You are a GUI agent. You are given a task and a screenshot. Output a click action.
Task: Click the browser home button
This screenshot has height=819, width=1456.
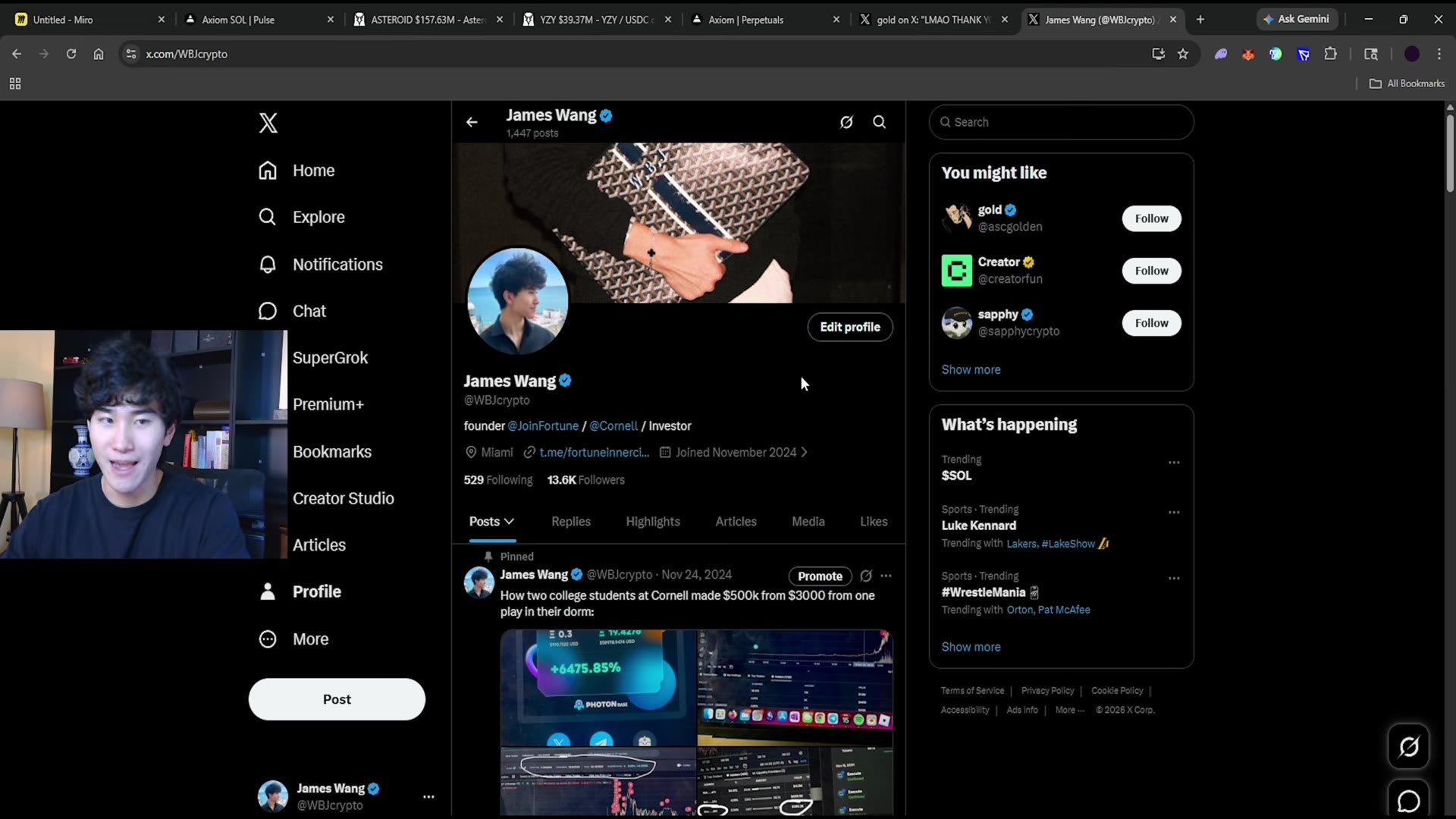(x=99, y=54)
